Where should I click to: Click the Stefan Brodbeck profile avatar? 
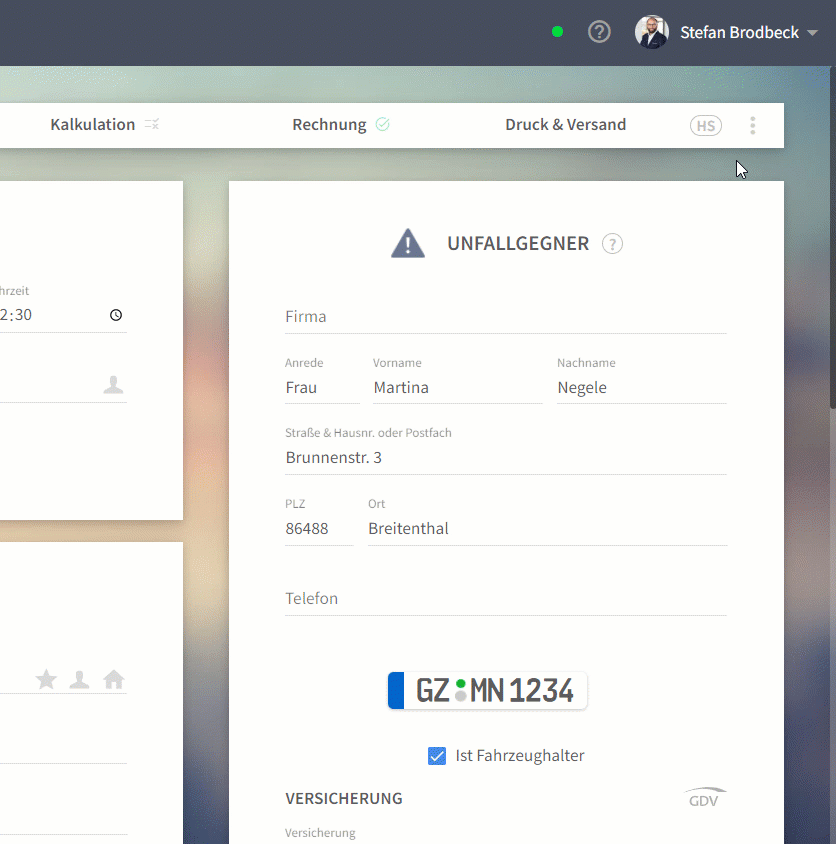point(651,32)
